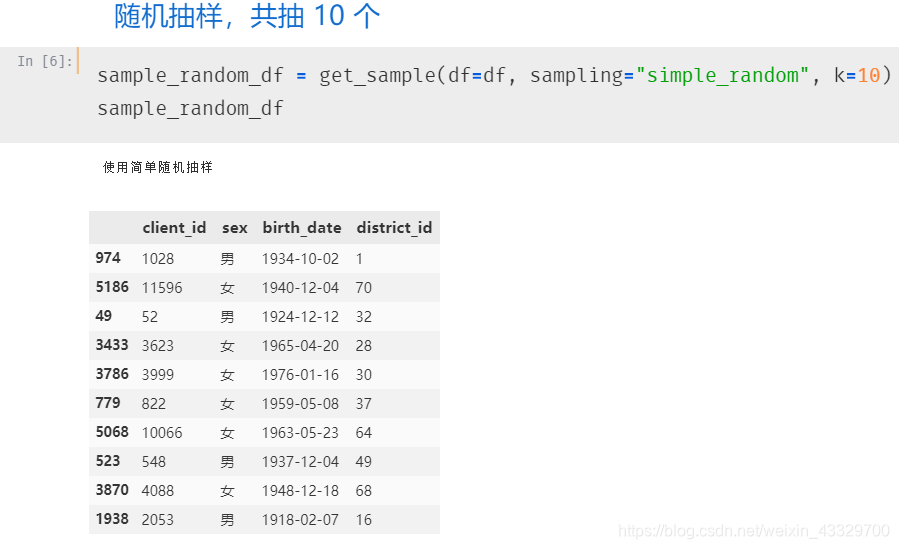The height and width of the screenshot is (549, 899).
Task: Click row index 5068
Action: [x=112, y=432]
